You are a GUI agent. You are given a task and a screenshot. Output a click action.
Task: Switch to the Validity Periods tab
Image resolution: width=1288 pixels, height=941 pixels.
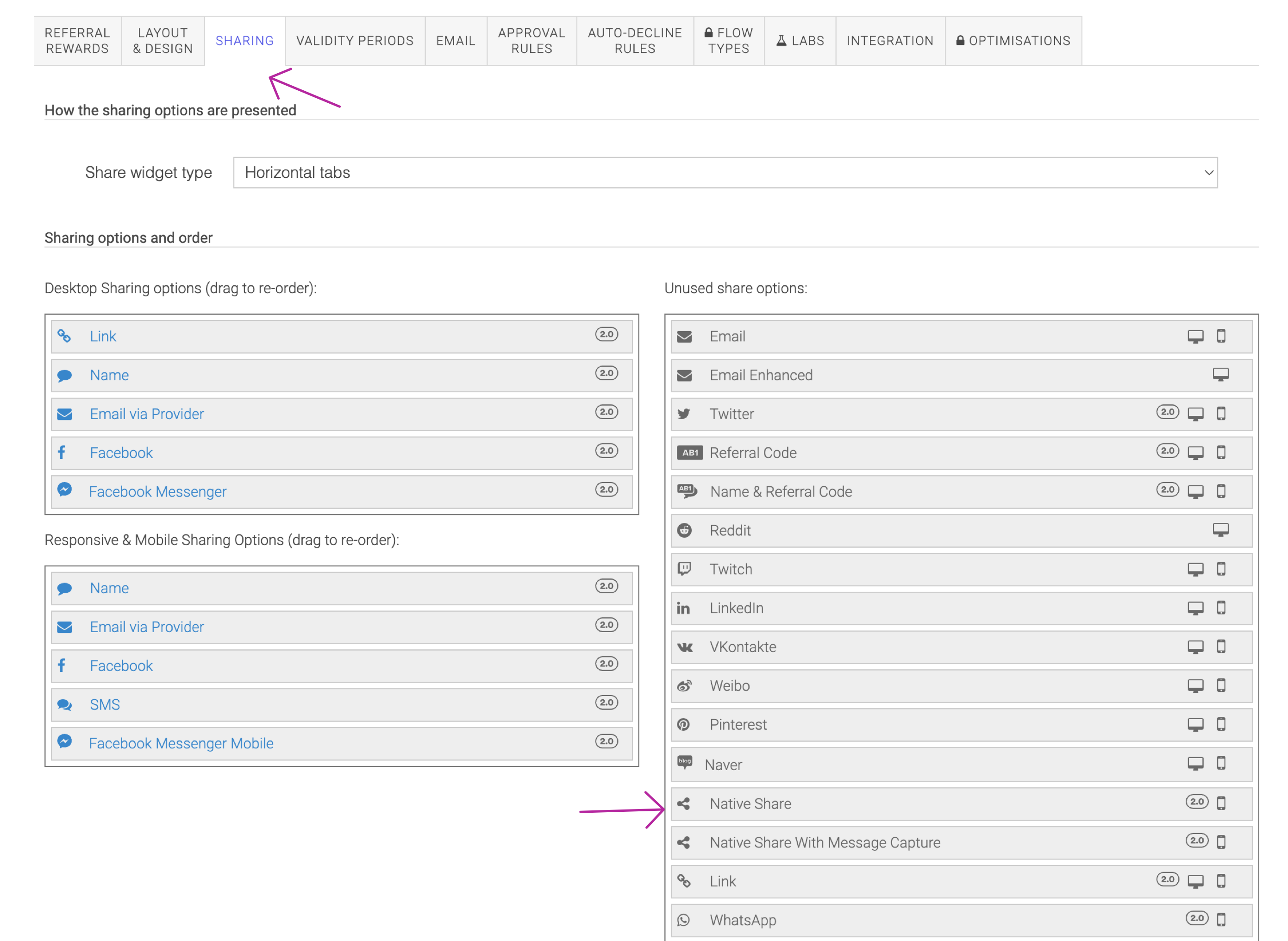tap(354, 40)
